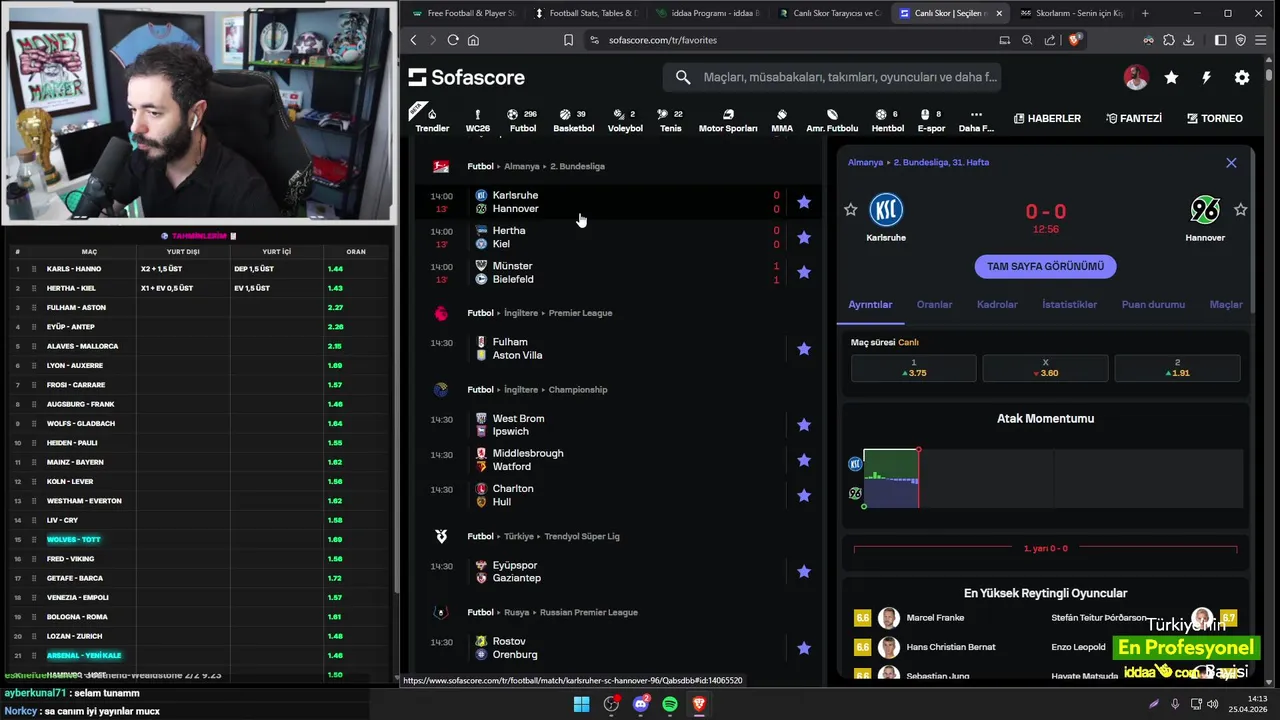1280x720 pixels.
Task: Open the lightning bolt icon in header
Action: tap(1206, 77)
